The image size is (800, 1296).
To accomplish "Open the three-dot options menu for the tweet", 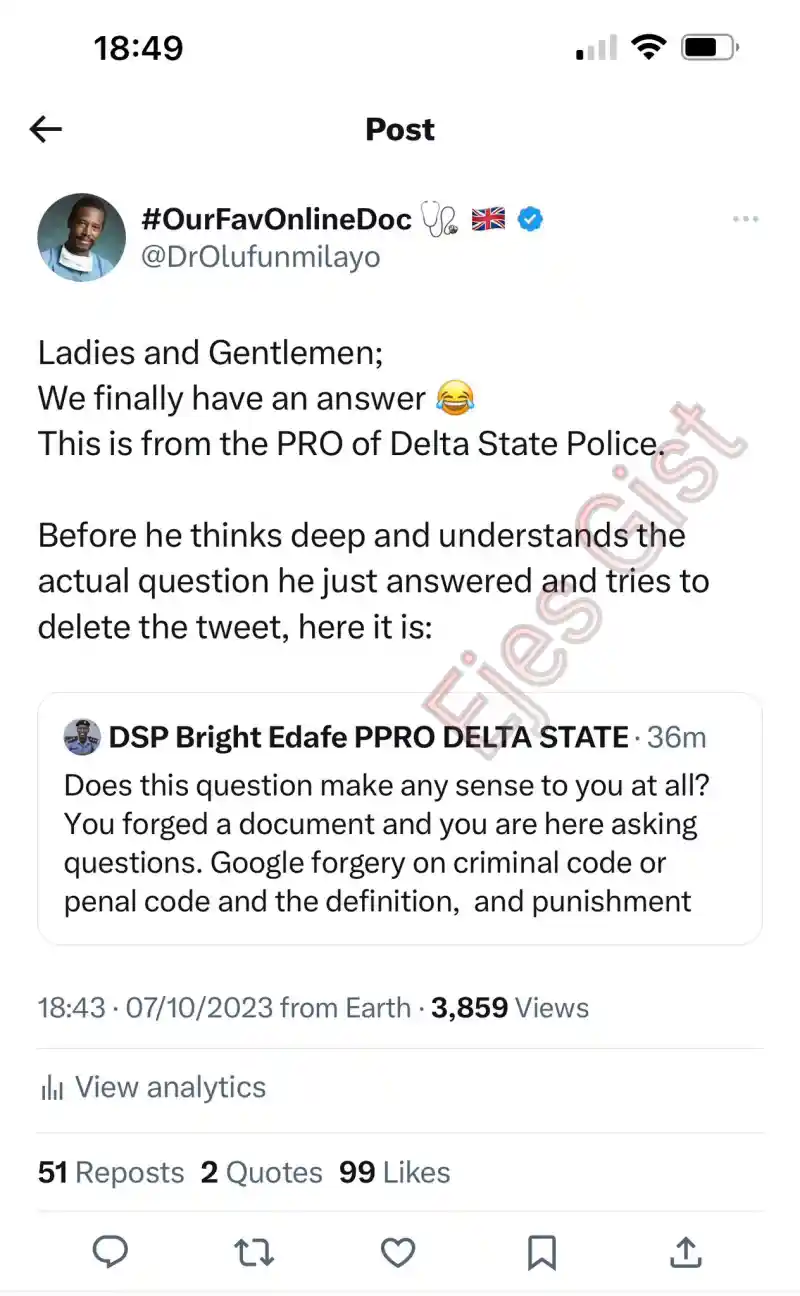I will tap(745, 218).
